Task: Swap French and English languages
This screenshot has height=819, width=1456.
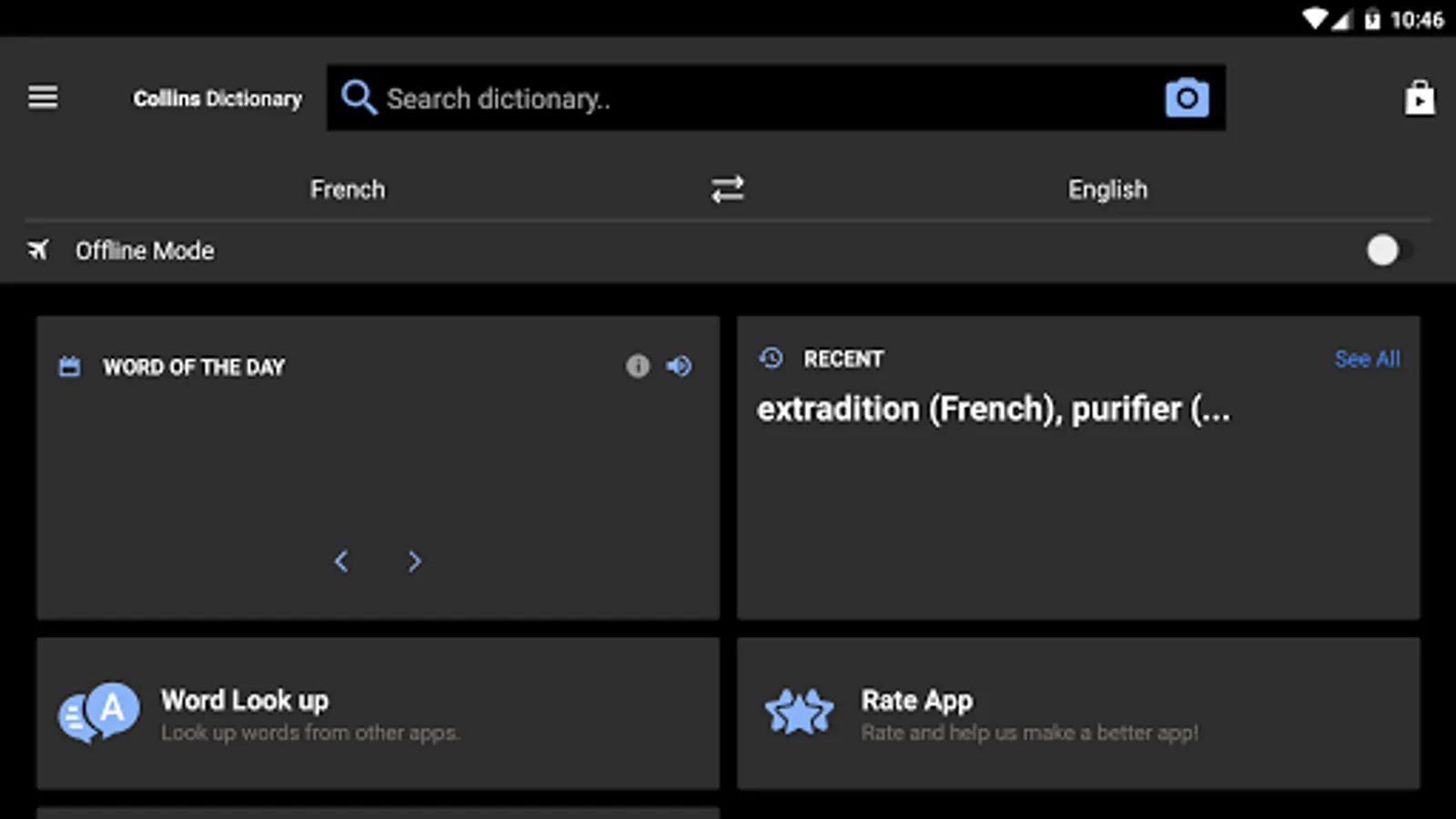Action: [x=727, y=189]
